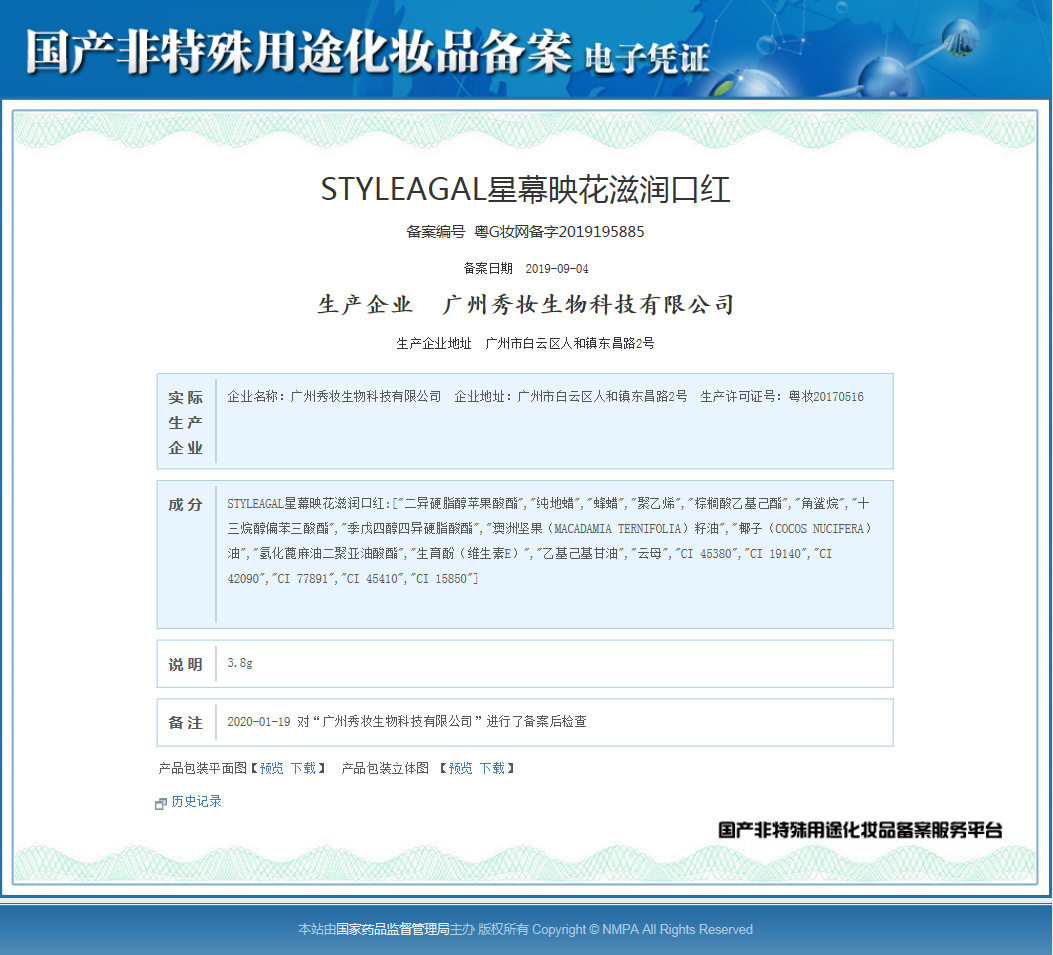
Task: Click ingredient code CI 77891
Action: (304, 579)
